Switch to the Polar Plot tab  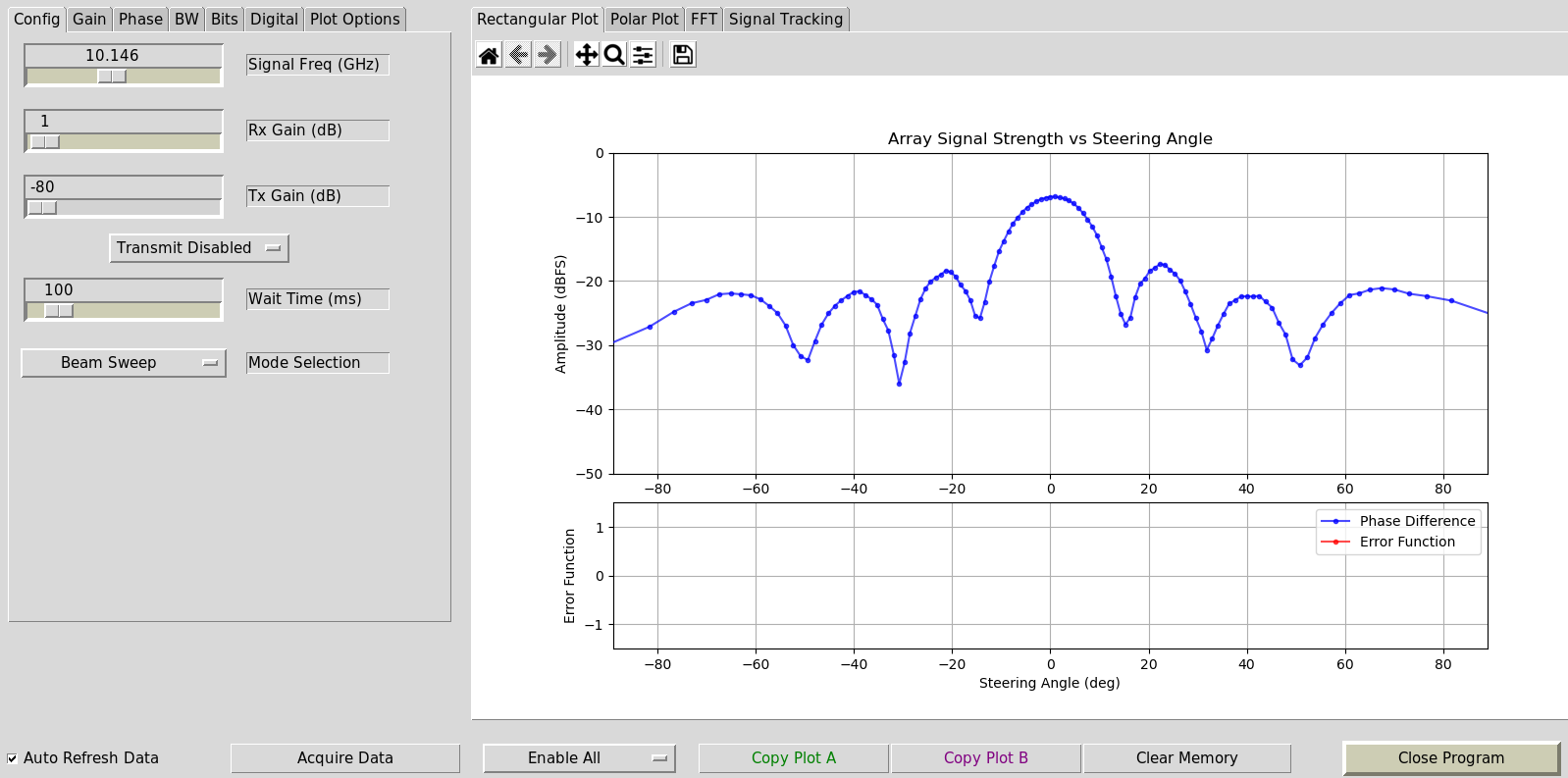pos(644,19)
